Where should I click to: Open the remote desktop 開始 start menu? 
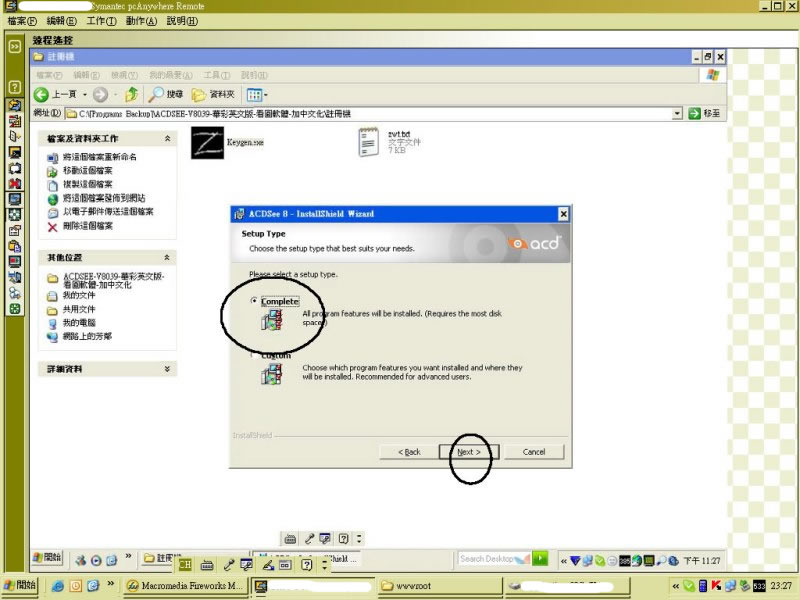point(47,558)
